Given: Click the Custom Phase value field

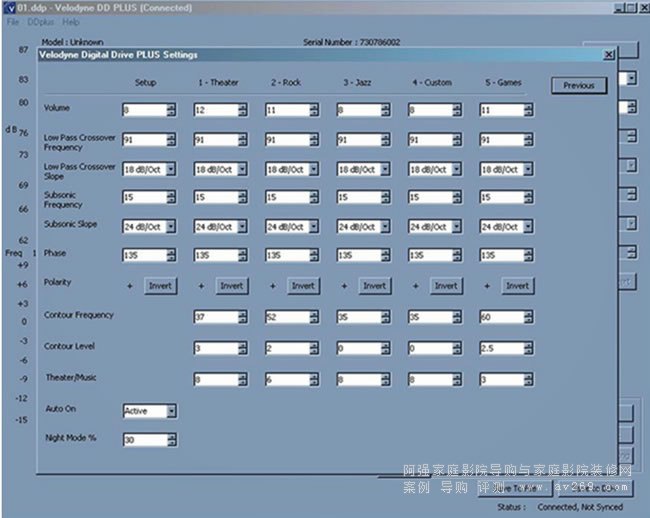Looking at the screenshot, I should 427,255.
